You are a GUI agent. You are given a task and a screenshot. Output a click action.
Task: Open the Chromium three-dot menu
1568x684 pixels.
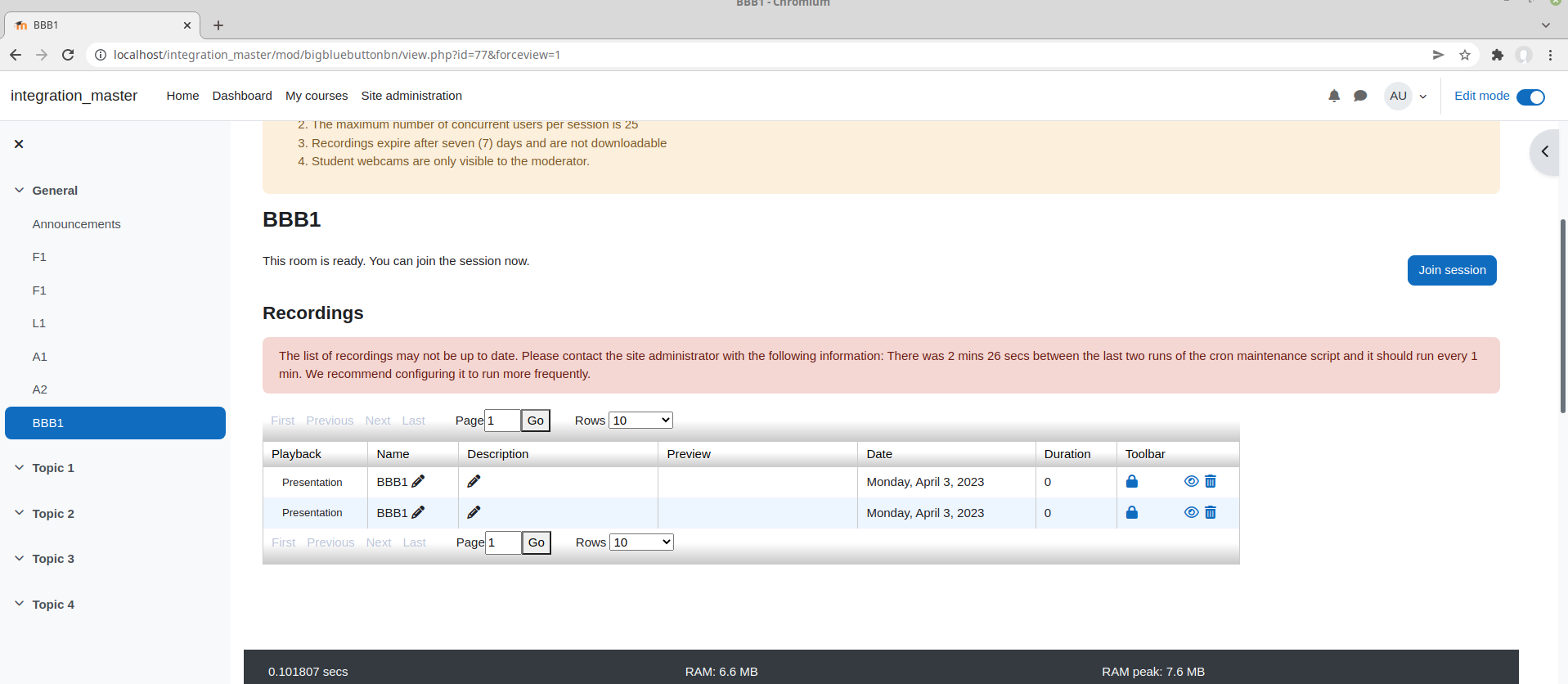click(1551, 55)
